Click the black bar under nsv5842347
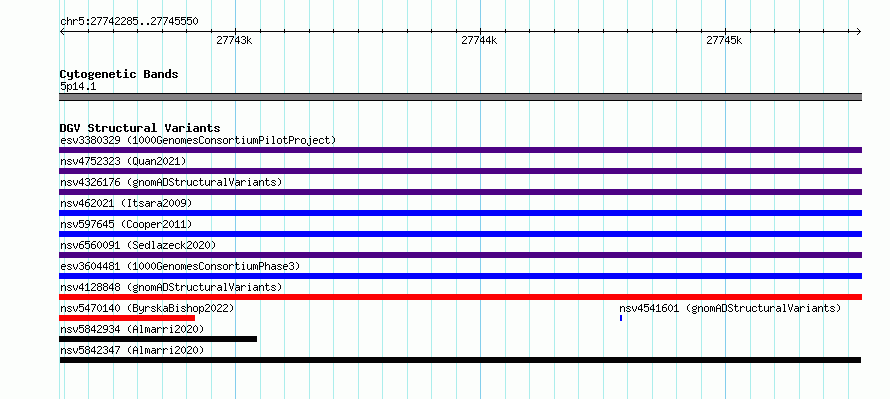890x399 pixels. (x=460, y=360)
